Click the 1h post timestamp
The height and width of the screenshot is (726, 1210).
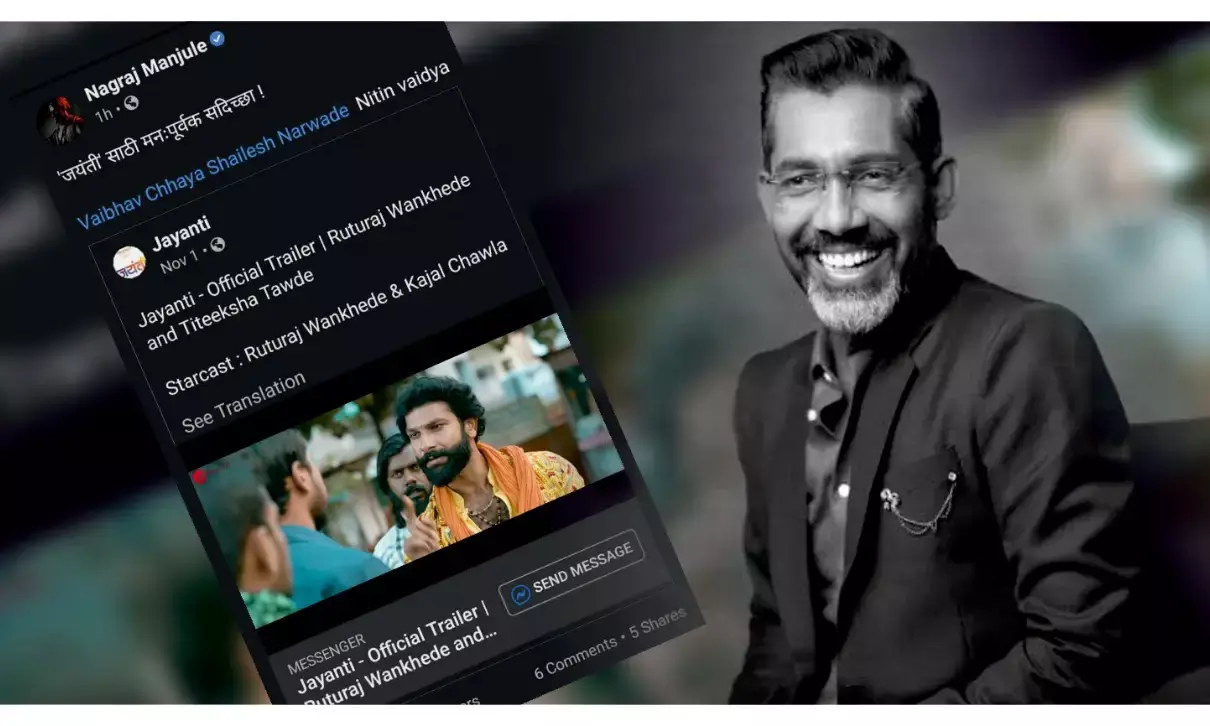[x=104, y=113]
